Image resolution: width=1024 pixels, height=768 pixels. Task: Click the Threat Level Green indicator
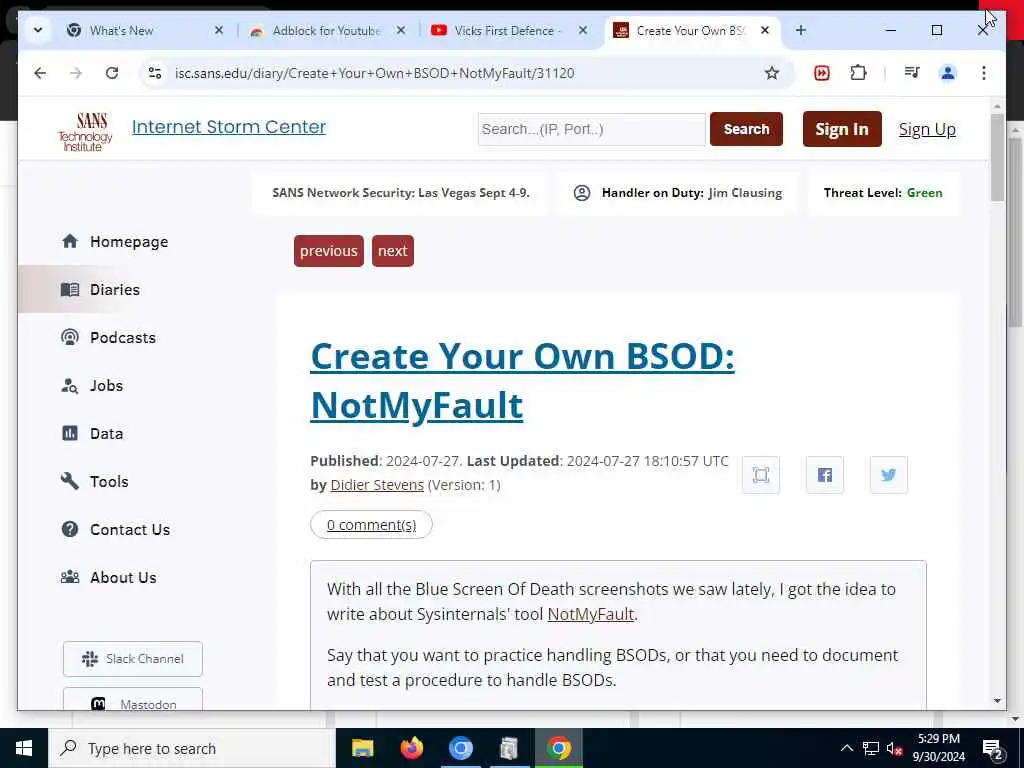883,193
